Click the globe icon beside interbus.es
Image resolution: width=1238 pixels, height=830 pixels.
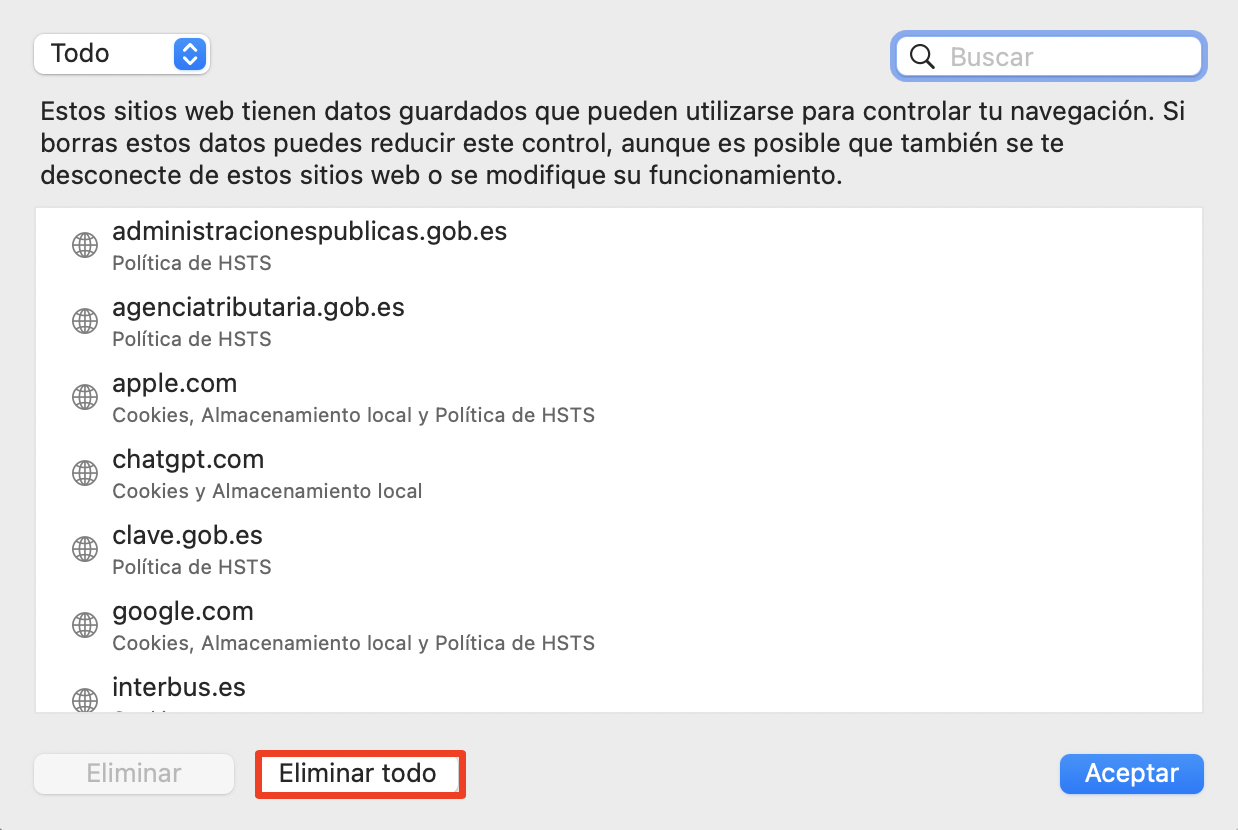coord(85,698)
